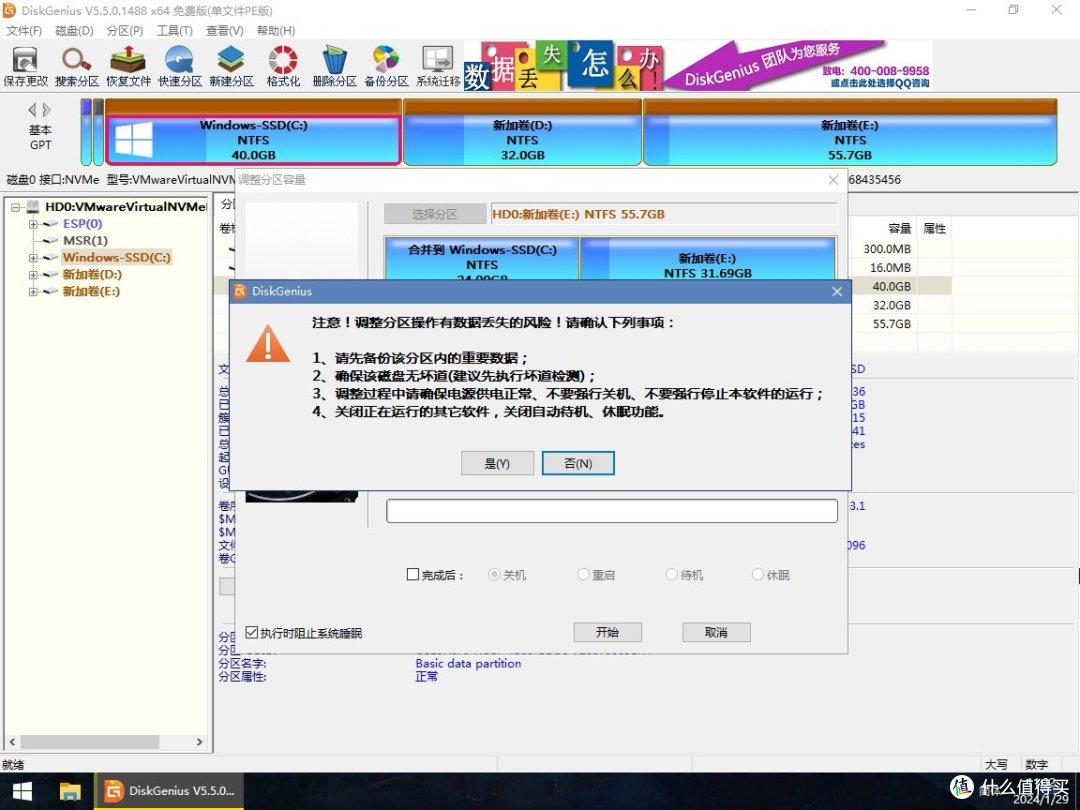
Task: Open the 分区(P) menu
Action: 125,30
